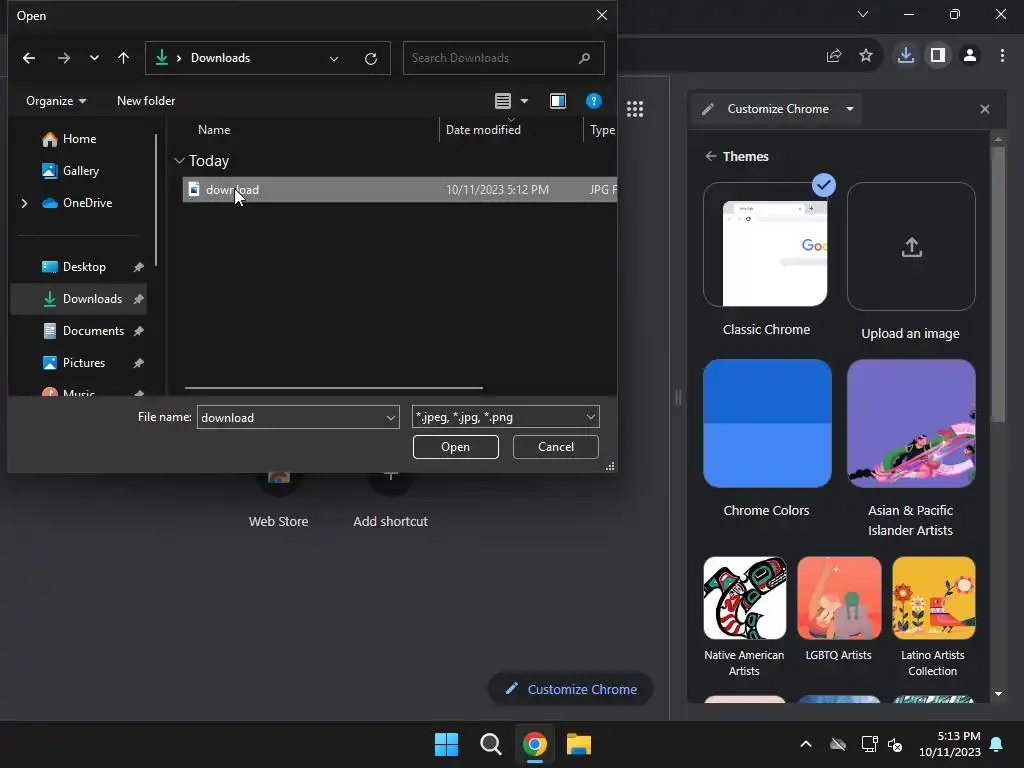The height and width of the screenshot is (768, 1024).
Task: Click Customize Chrome button at bottom
Action: 571,689
